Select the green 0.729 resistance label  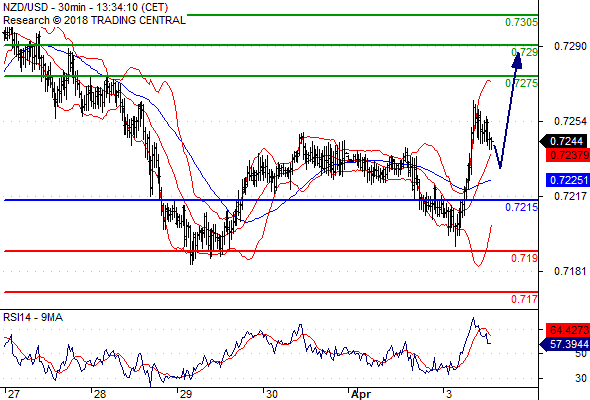[x=524, y=52]
